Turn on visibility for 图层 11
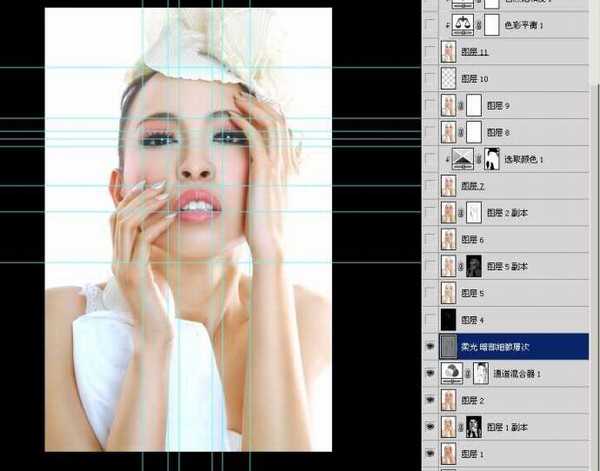The width and height of the screenshot is (600, 471). 430,51
